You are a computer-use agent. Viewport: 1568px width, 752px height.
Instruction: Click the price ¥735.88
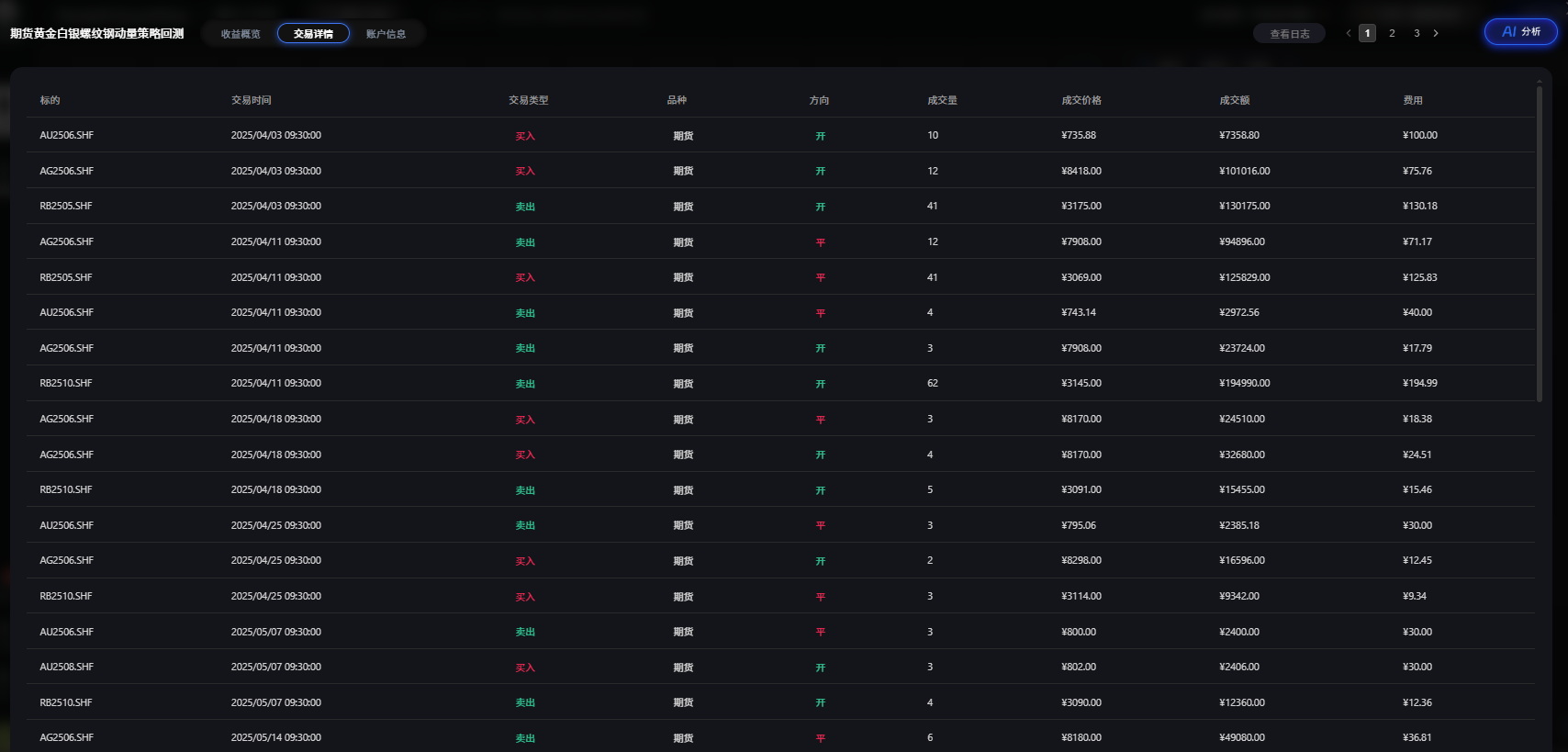1079,135
